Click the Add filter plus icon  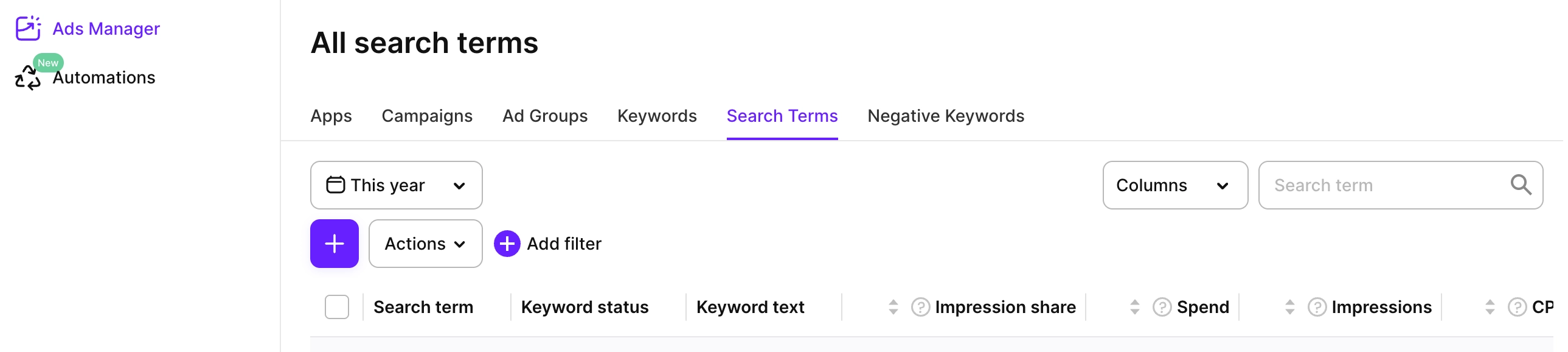pyautogui.click(x=507, y=244)
